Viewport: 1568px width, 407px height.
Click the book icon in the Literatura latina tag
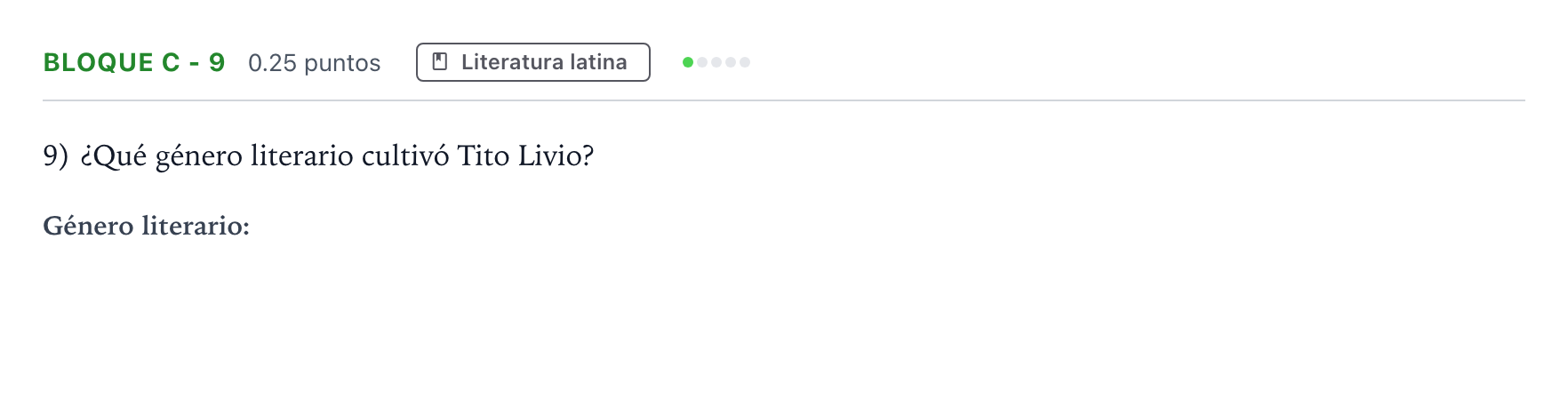pyautogui.click(x=439, y=62)
